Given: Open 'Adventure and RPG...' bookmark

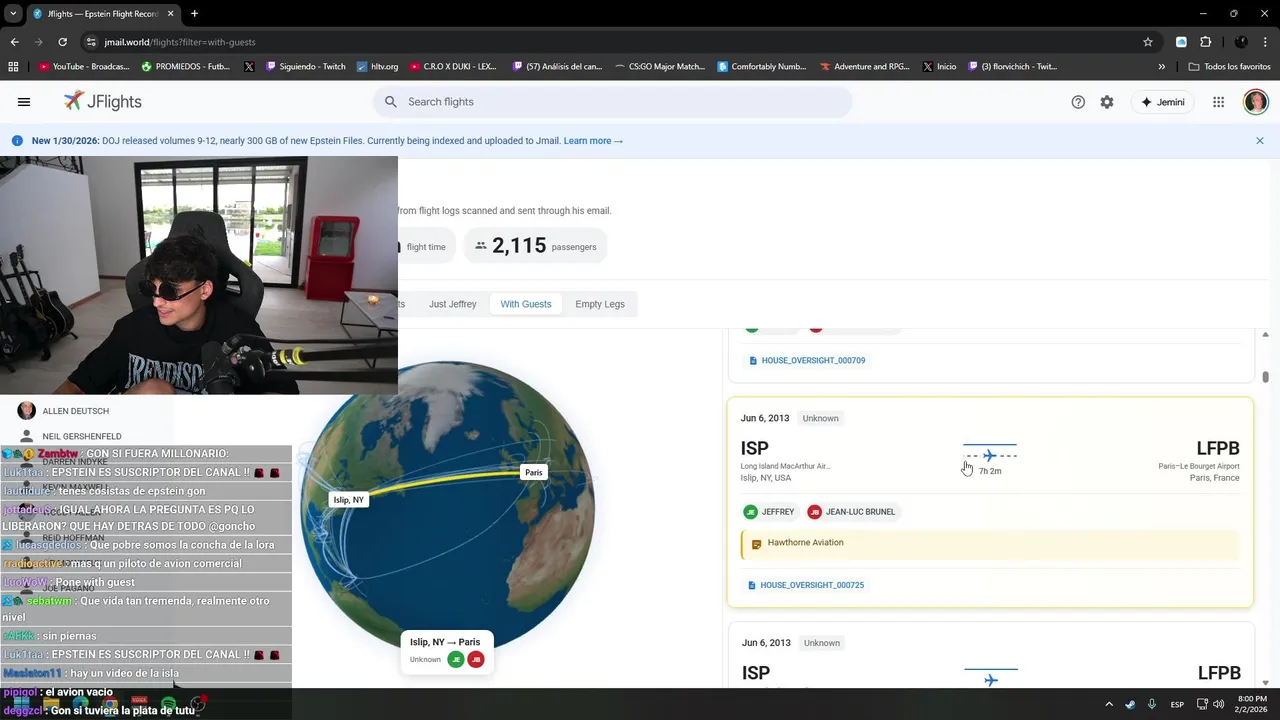Looking at the screenshot, I should click(x=865, y=67).
